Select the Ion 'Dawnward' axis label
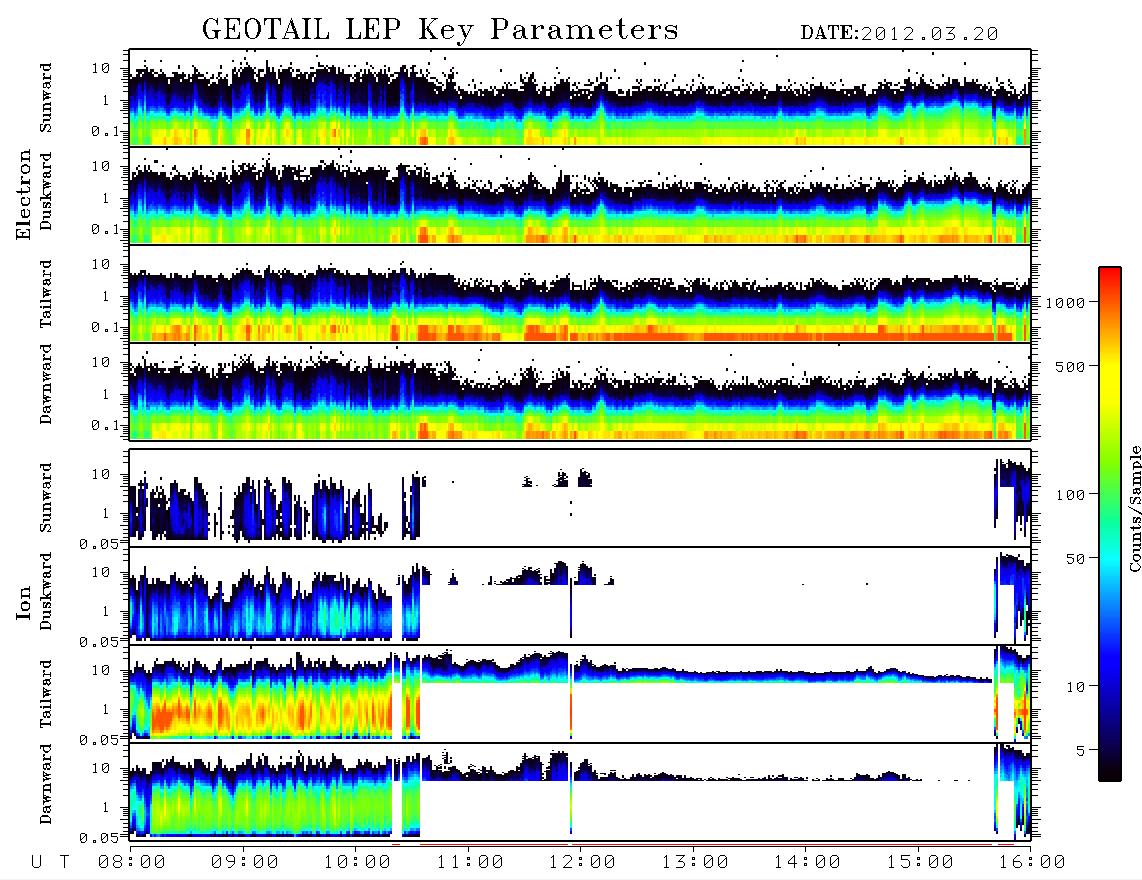 [46, 784]
